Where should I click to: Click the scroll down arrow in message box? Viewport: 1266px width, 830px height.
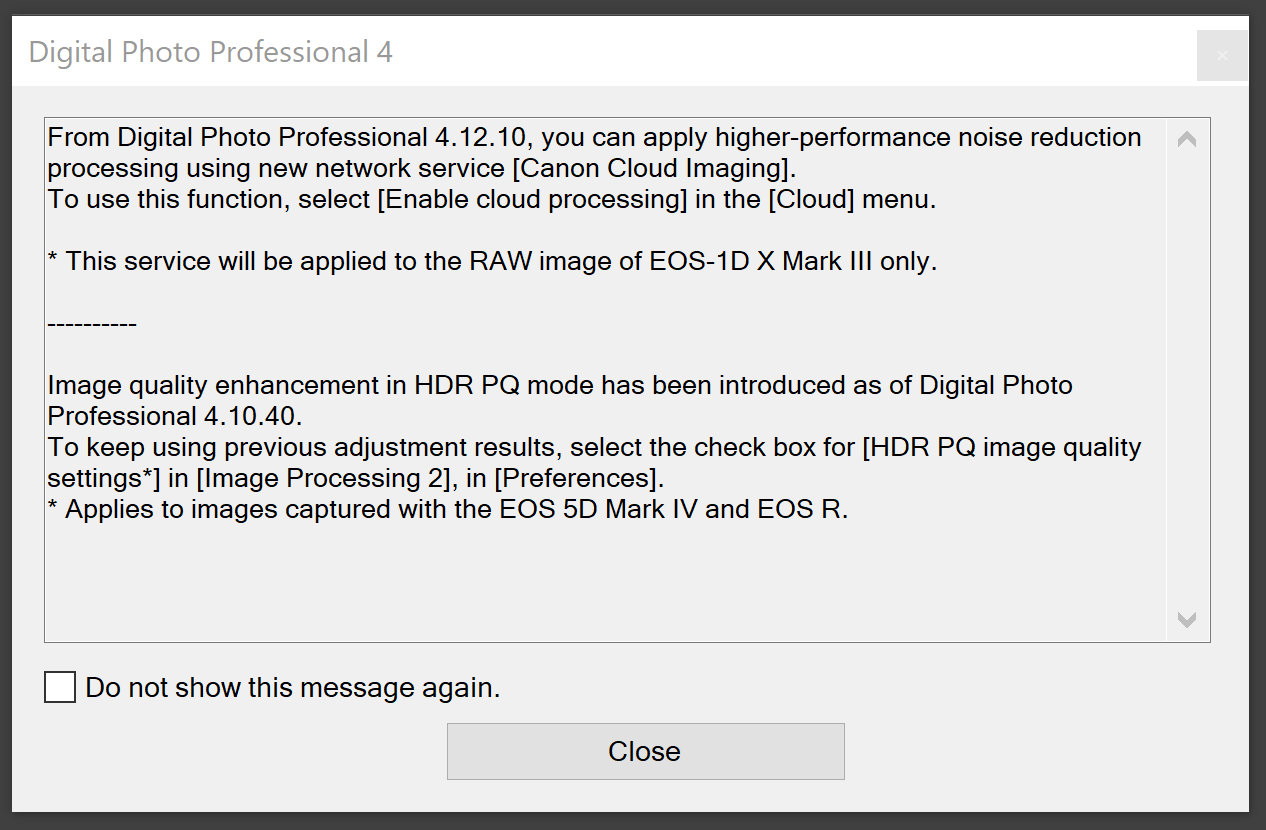click(x=1187, y=620)
